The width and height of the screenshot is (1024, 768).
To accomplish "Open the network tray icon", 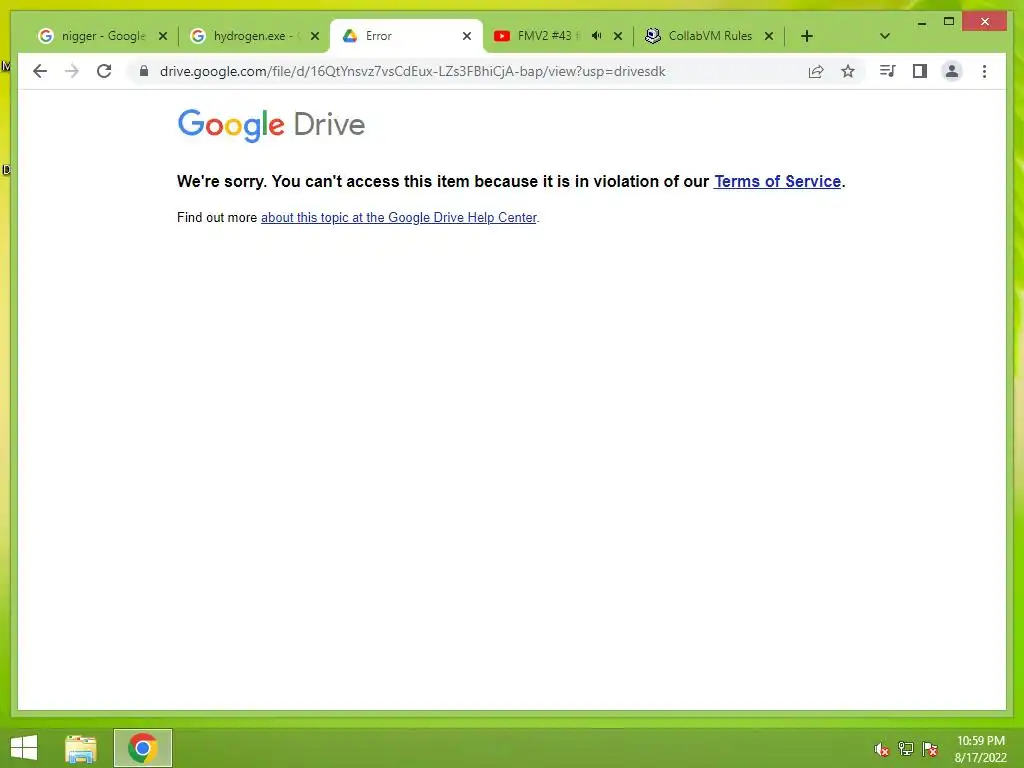I will click(x=906, y=748).
